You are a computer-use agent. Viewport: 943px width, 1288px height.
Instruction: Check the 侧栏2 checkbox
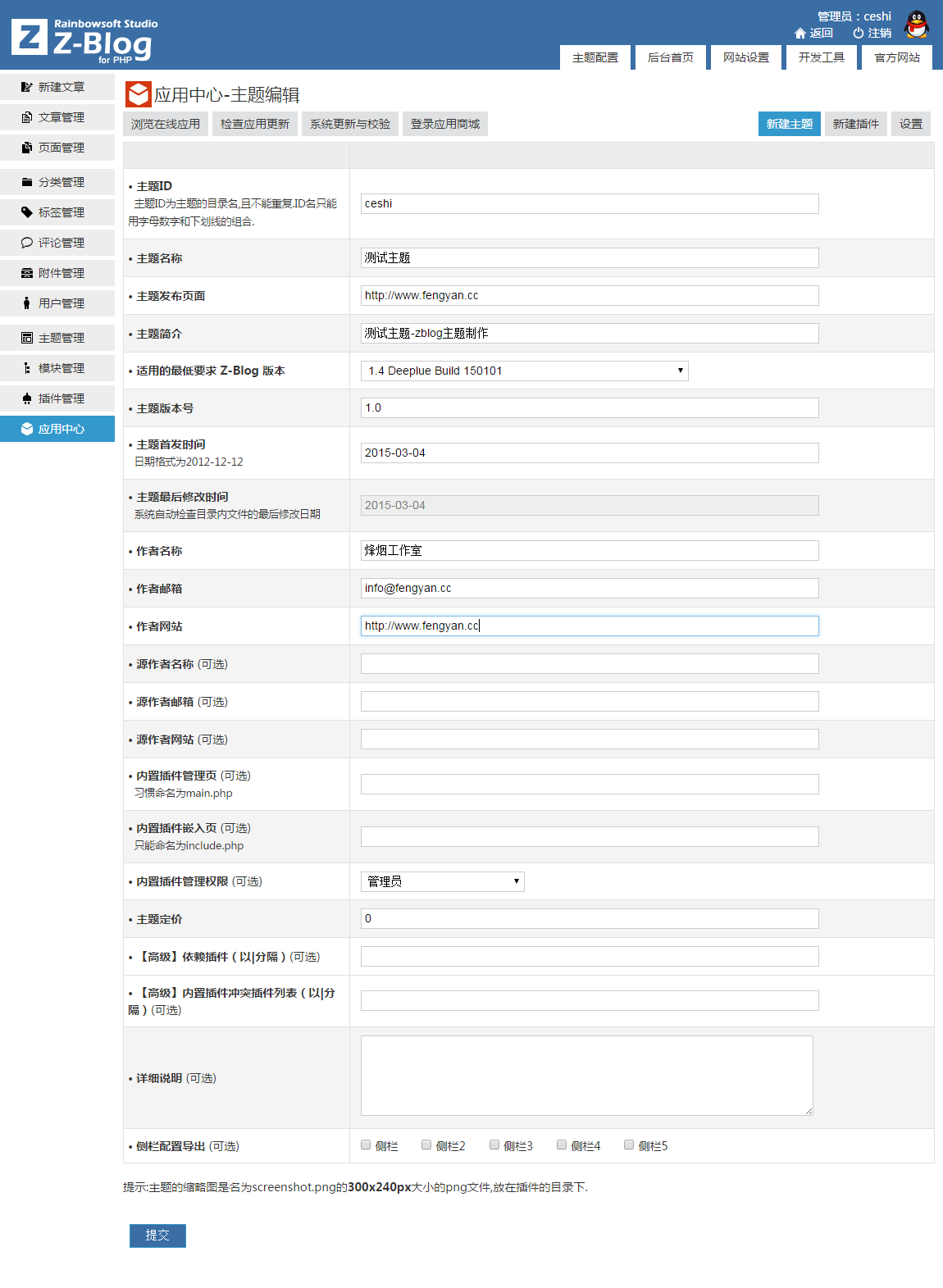426,1145
